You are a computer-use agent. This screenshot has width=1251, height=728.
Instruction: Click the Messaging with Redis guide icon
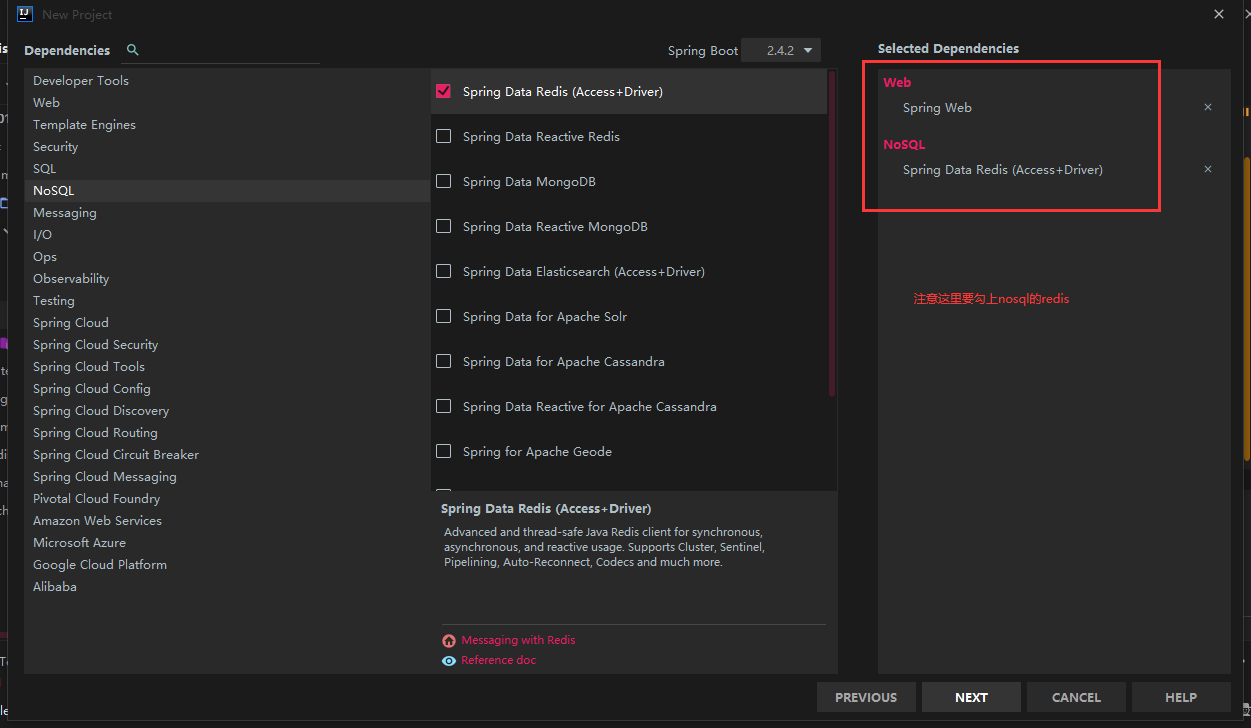(x=449, y=641)
